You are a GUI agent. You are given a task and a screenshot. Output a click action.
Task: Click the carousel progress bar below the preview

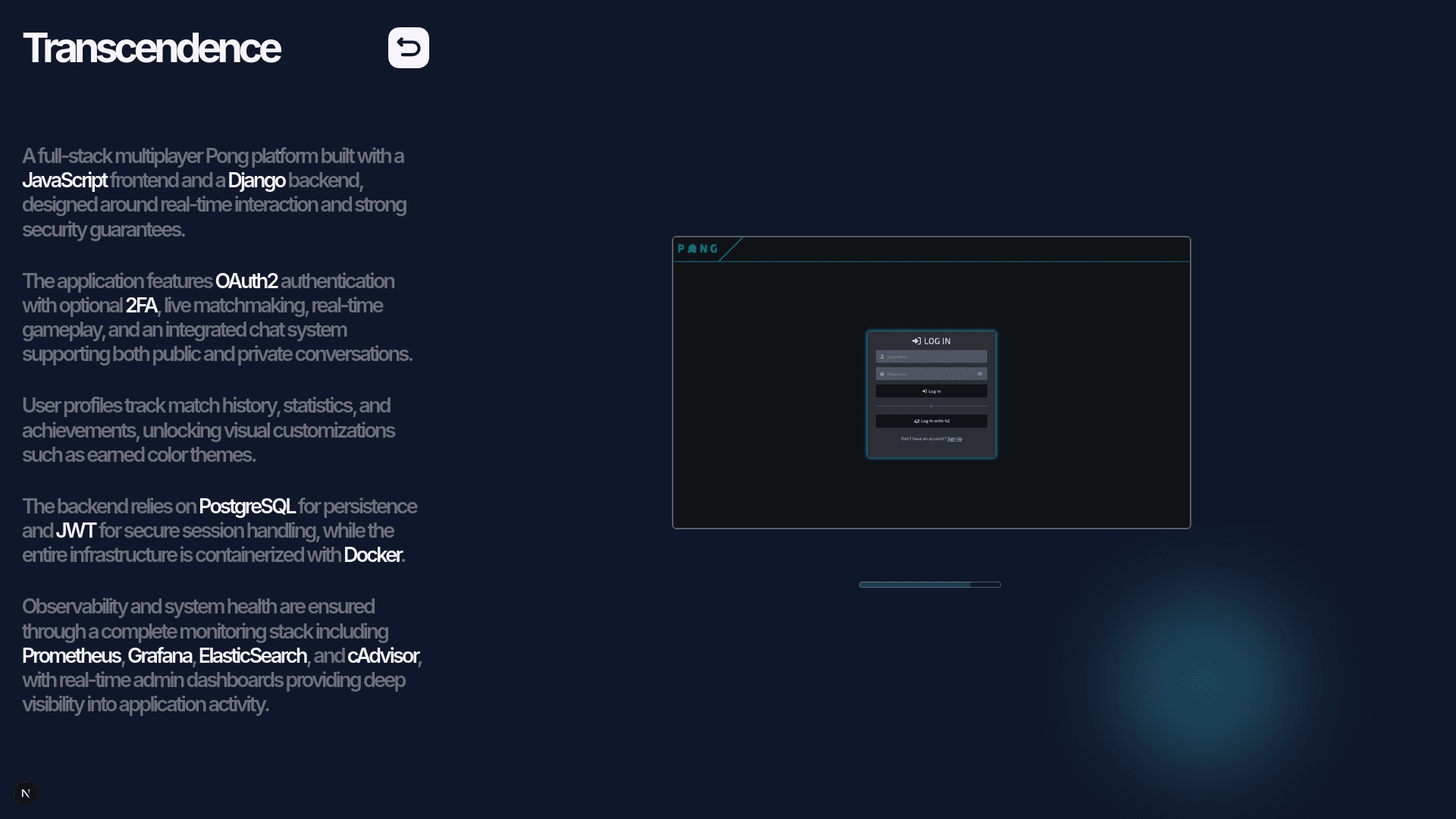(930, 584)
